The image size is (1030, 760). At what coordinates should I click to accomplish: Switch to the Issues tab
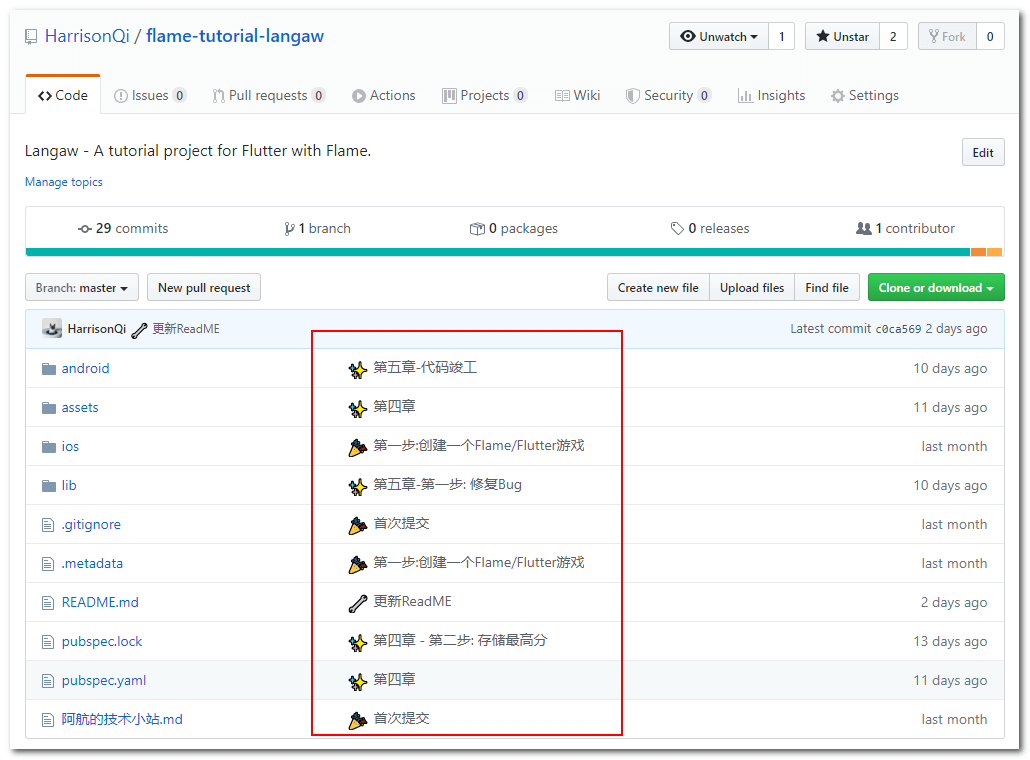(150, 95)
